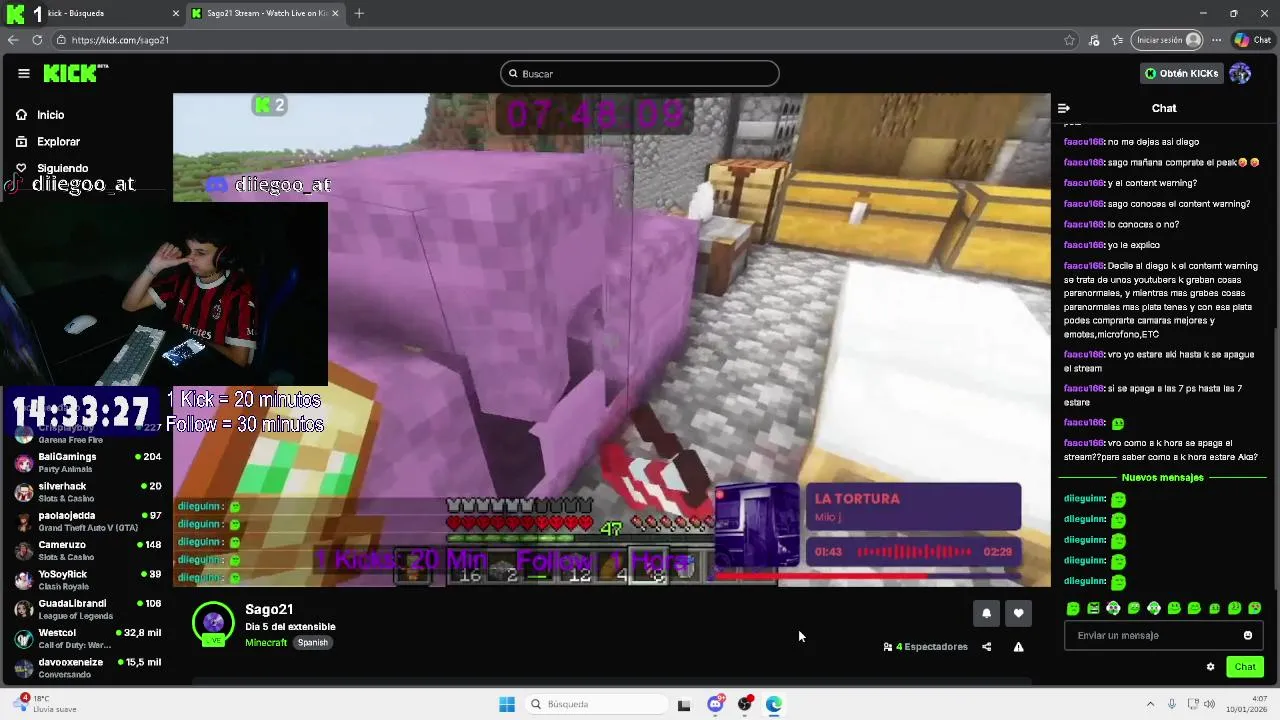Open chat settings gear icon

tap(1210, 667)
